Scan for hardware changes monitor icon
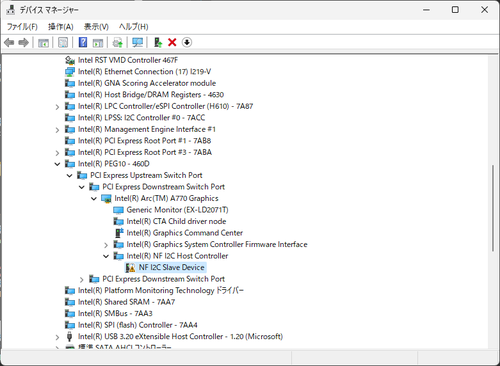500x366 pixels. tap(137, 42)
